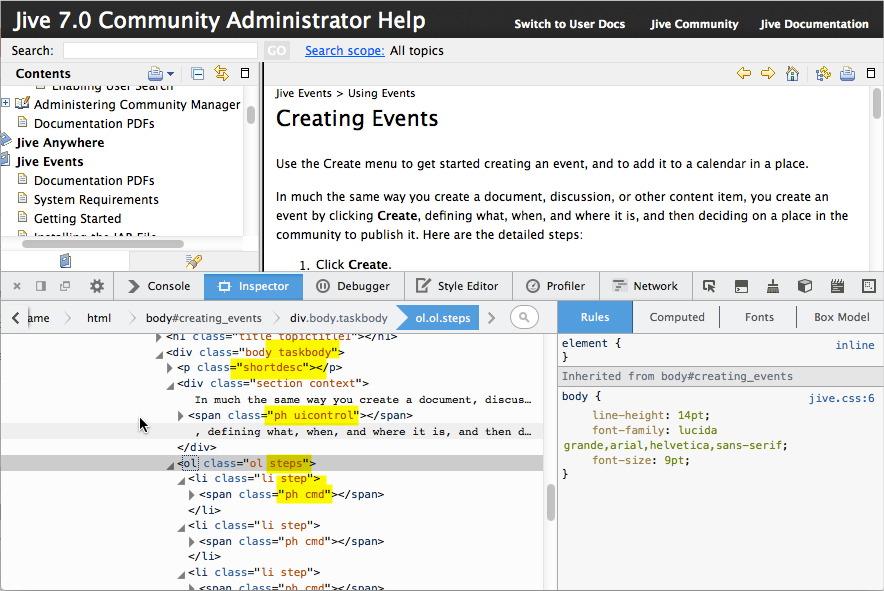
Task: Expand span ph uicontrol node
Action: click(x=180, y=416)
